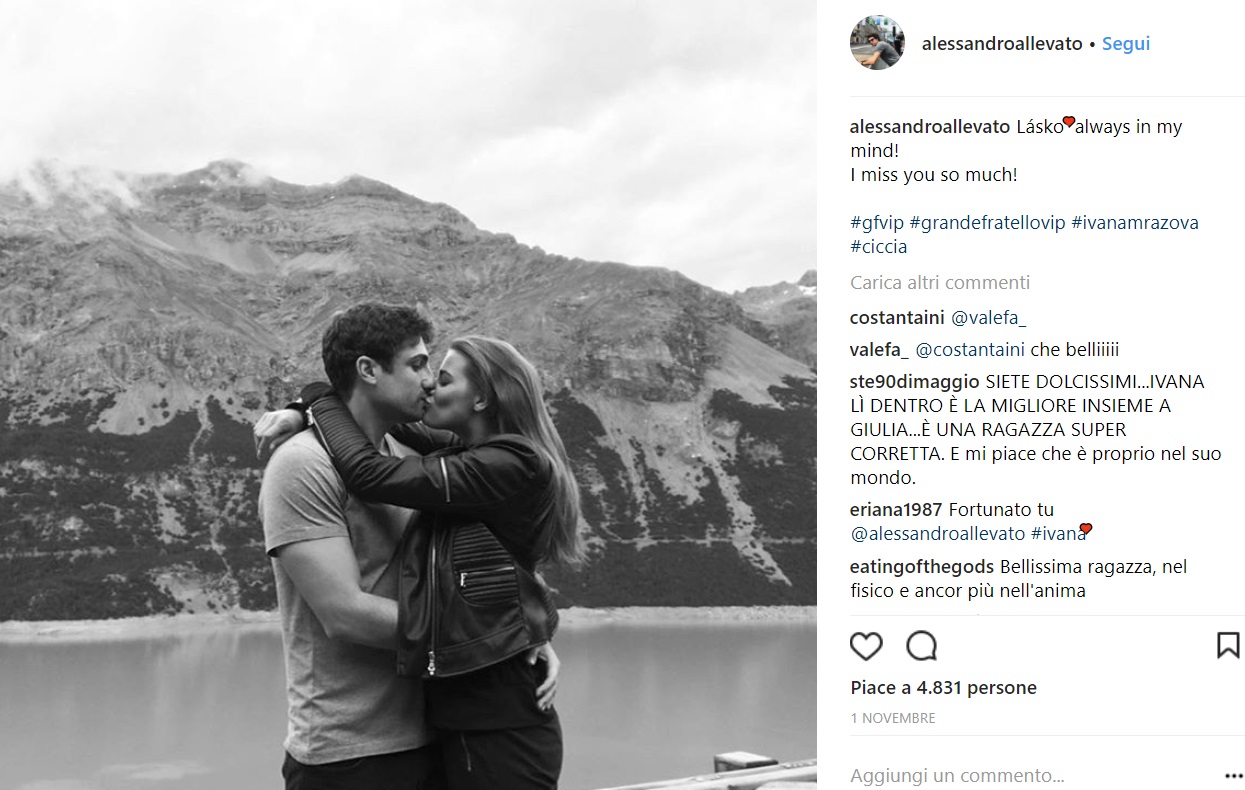The width and height of the screenshot is (1245, 790).
Task: Open the @valefa_ mention
Action: tap(988, 318)
